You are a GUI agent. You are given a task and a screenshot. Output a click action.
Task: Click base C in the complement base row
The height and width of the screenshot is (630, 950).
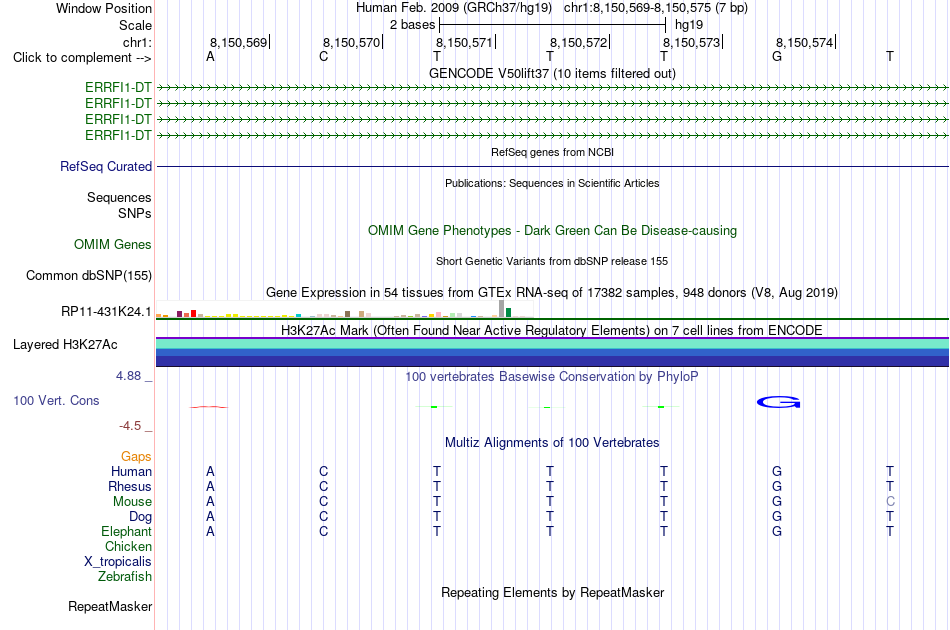click(x=324, y=56)
